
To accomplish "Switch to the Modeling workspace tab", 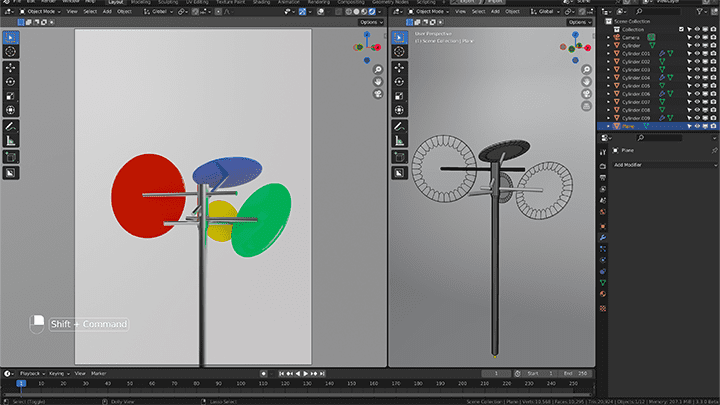I will point(141,2).
